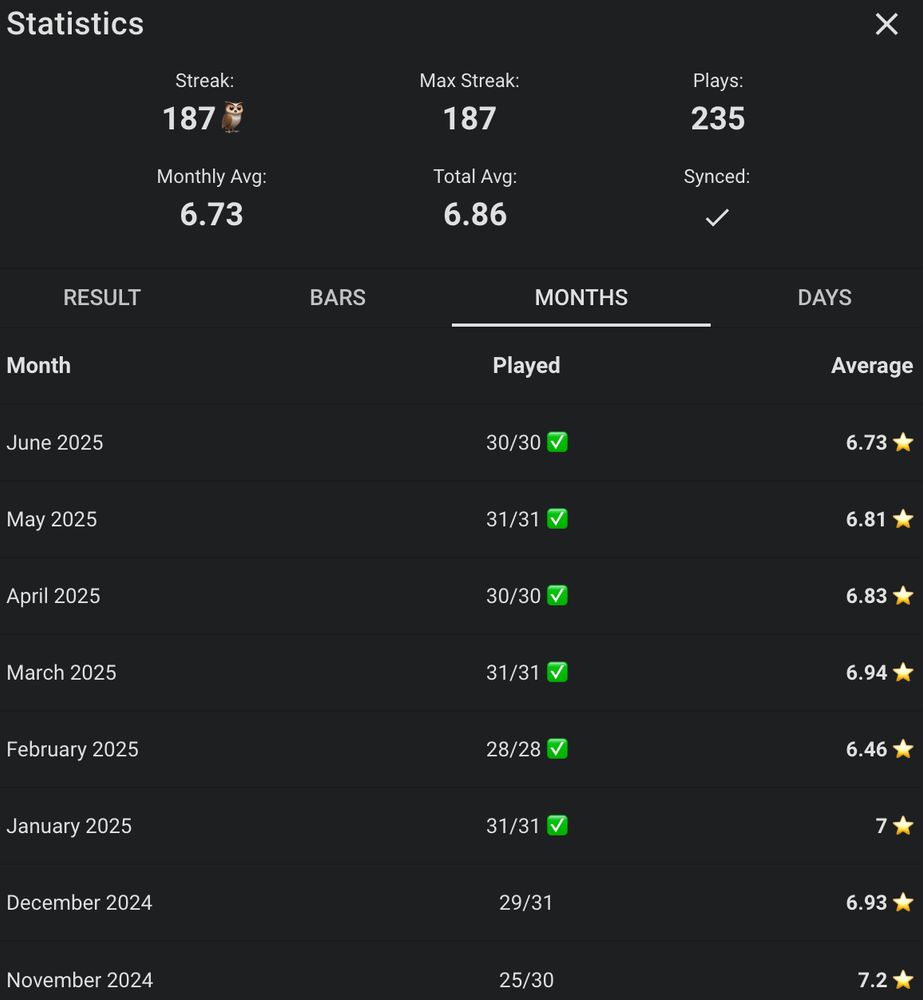Click the Played column header
923x1000 pixels.
[x=526, y=365]
